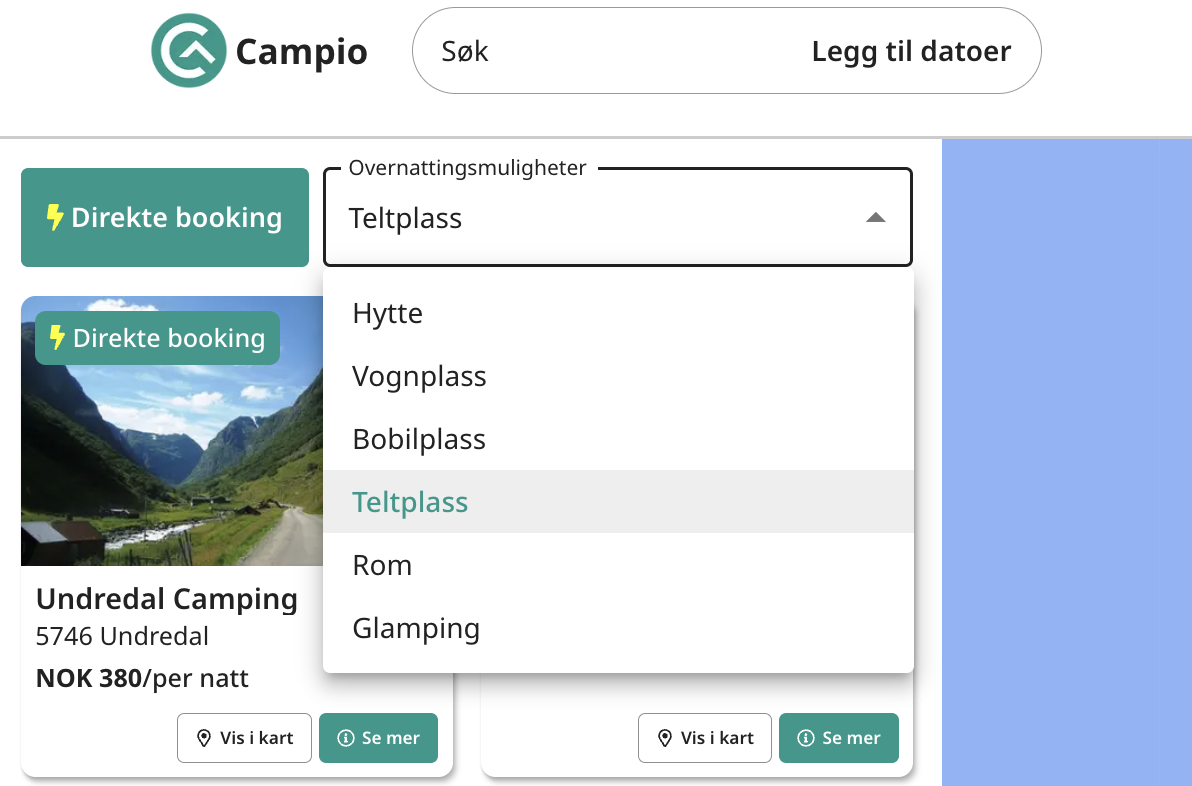
Task: Open Legg til datoer date picker
Action: [911, 51]
